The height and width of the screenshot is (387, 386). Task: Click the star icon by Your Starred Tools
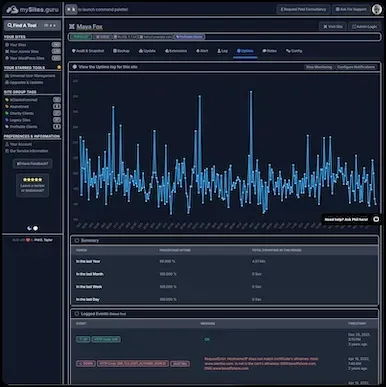(59, 67)
